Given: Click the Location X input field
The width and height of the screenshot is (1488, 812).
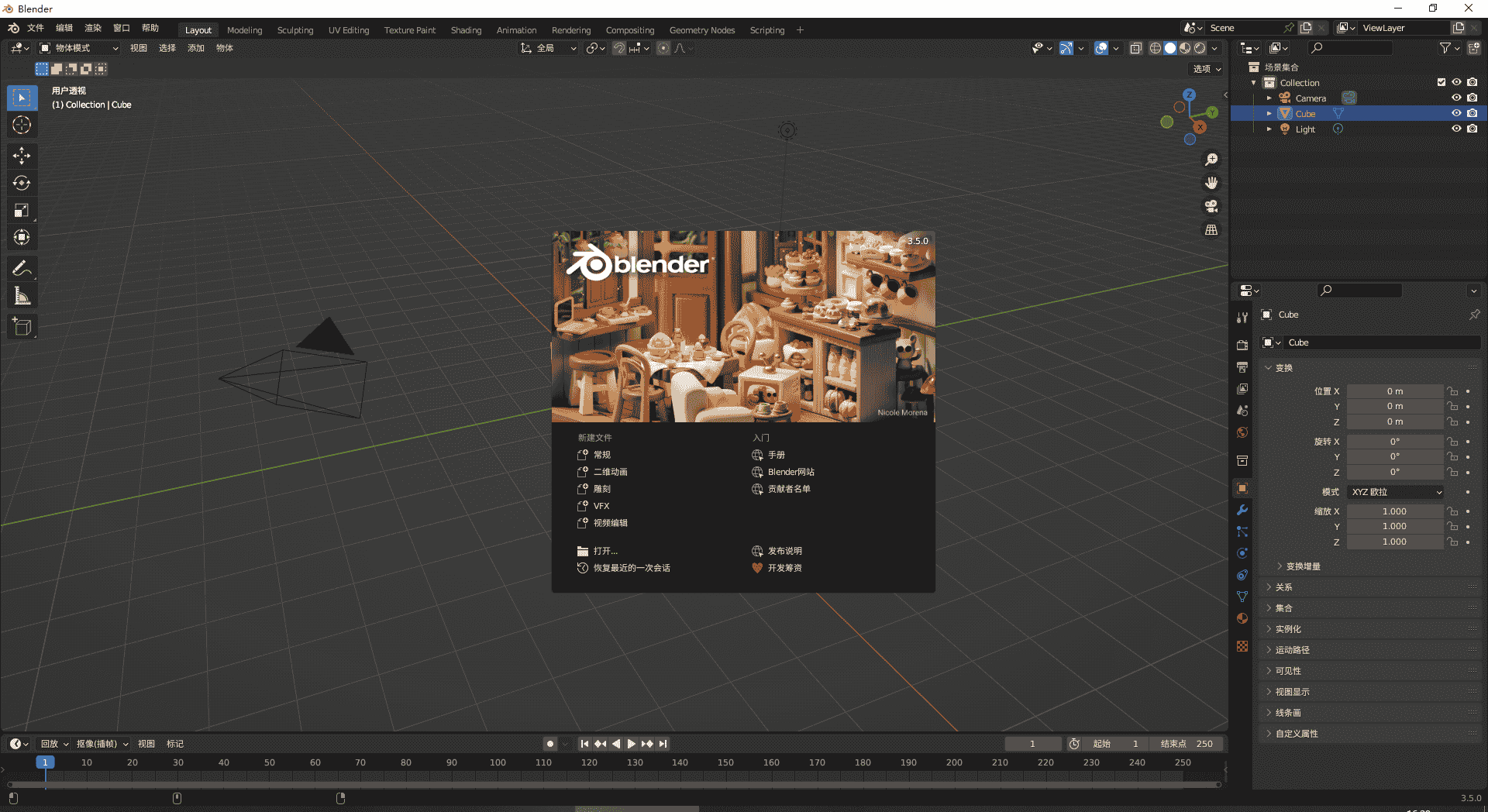Looking at the screenshot, I should [1394, 391].
